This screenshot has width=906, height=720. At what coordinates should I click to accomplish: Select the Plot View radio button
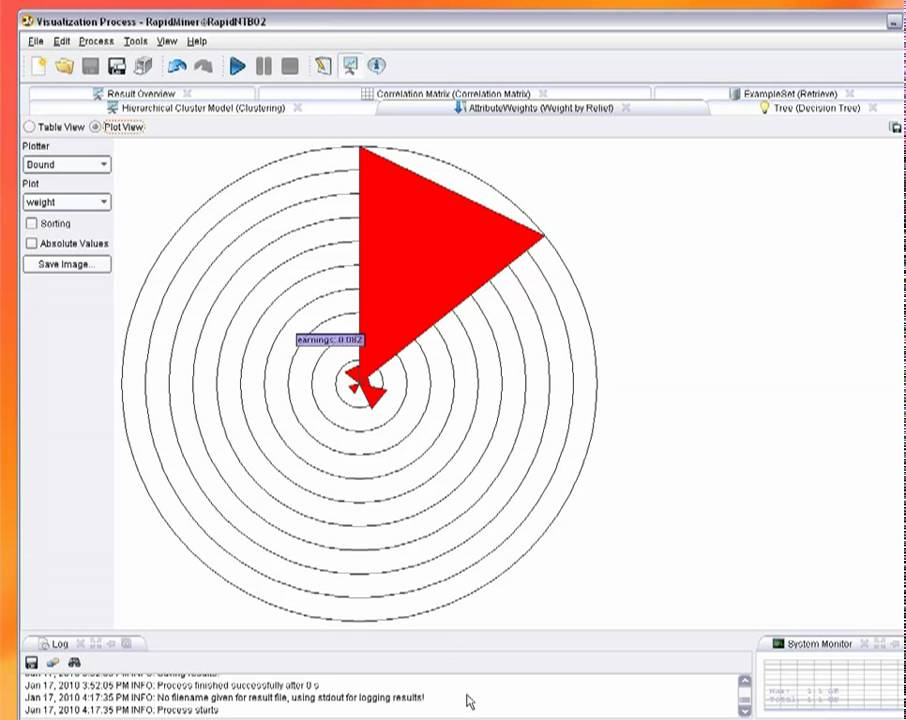click(x=95, y=127)
